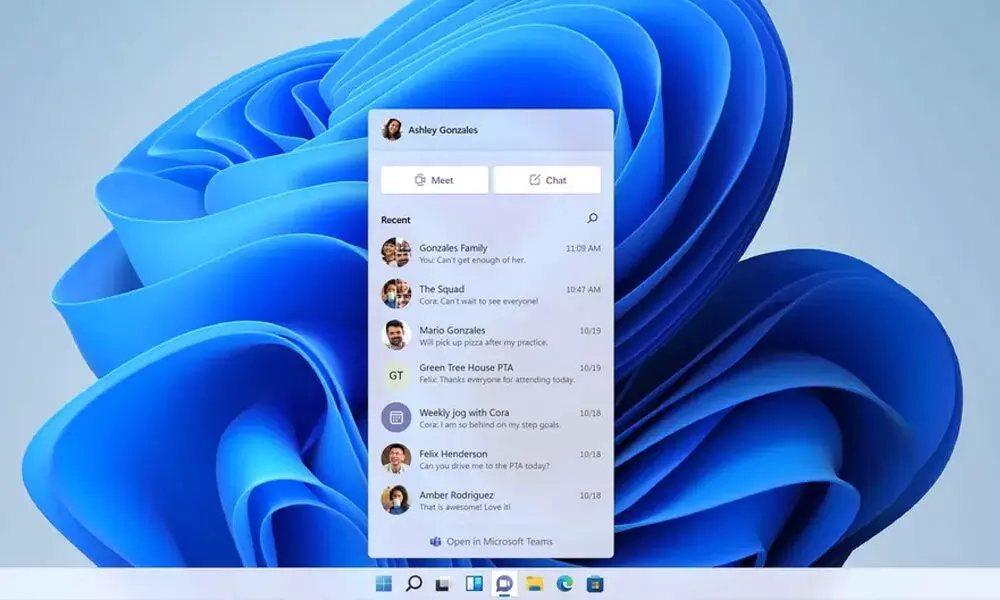The image size is (1000, 600).
Task: Start a new conversation with Chat button
Action: tap(547, 180)
